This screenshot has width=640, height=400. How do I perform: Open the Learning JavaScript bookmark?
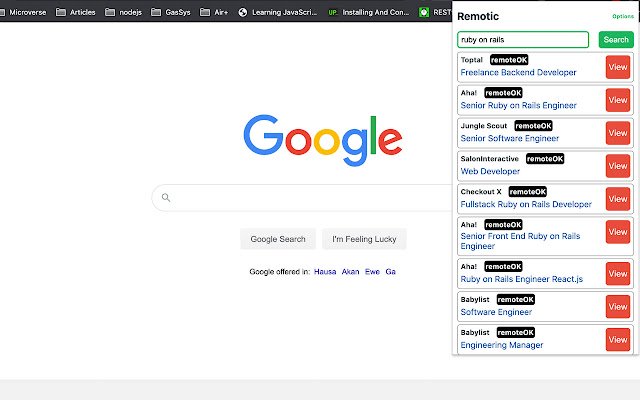coord(278,12)
